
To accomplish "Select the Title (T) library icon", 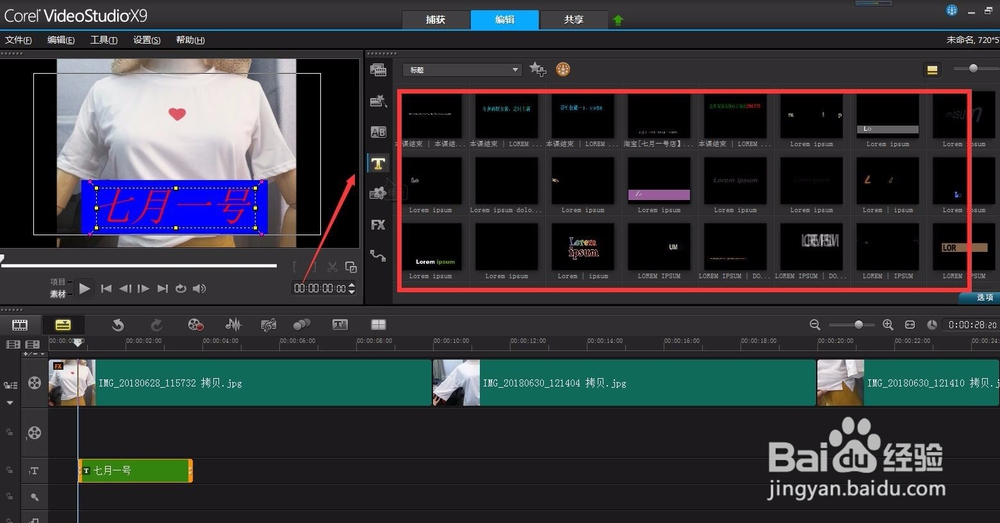I will click(x=378, y=163).
